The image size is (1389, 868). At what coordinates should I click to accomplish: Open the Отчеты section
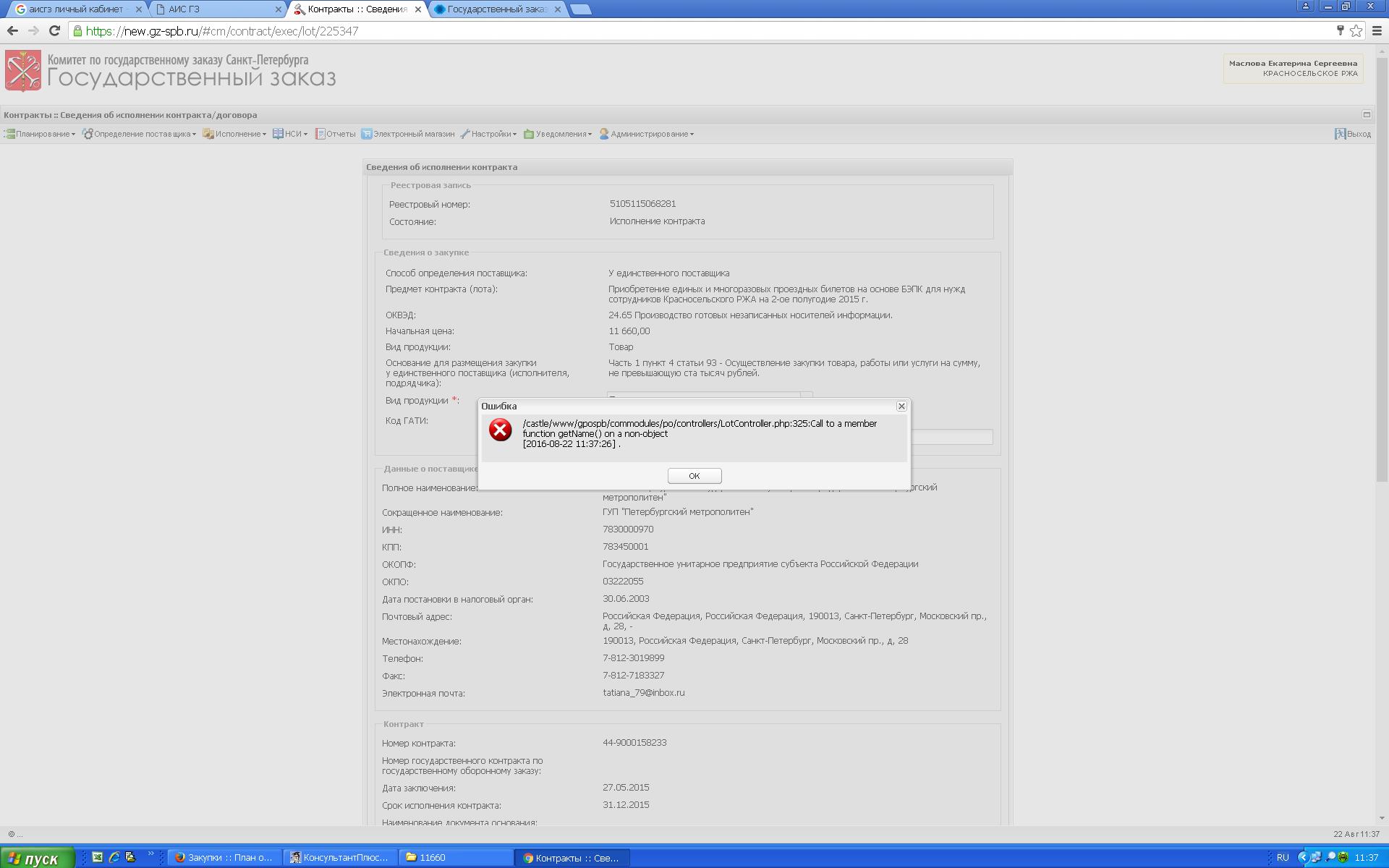[335, 134]
